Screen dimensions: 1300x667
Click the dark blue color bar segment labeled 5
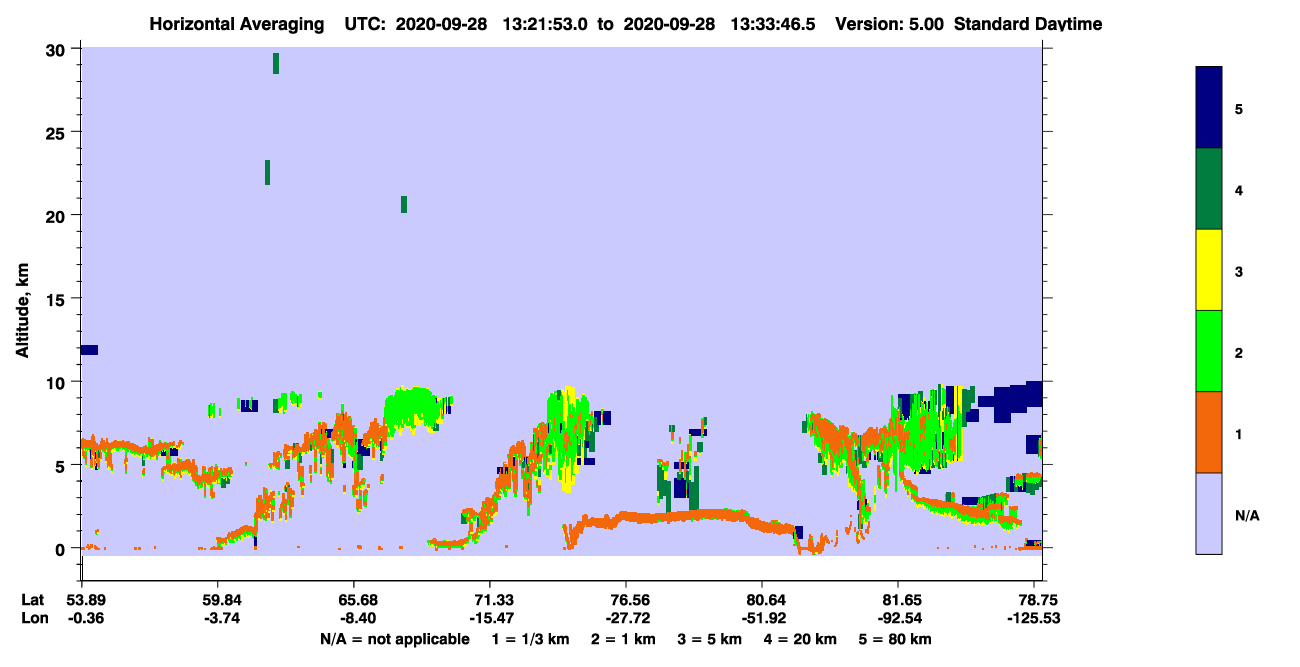tap(1209, 108)
